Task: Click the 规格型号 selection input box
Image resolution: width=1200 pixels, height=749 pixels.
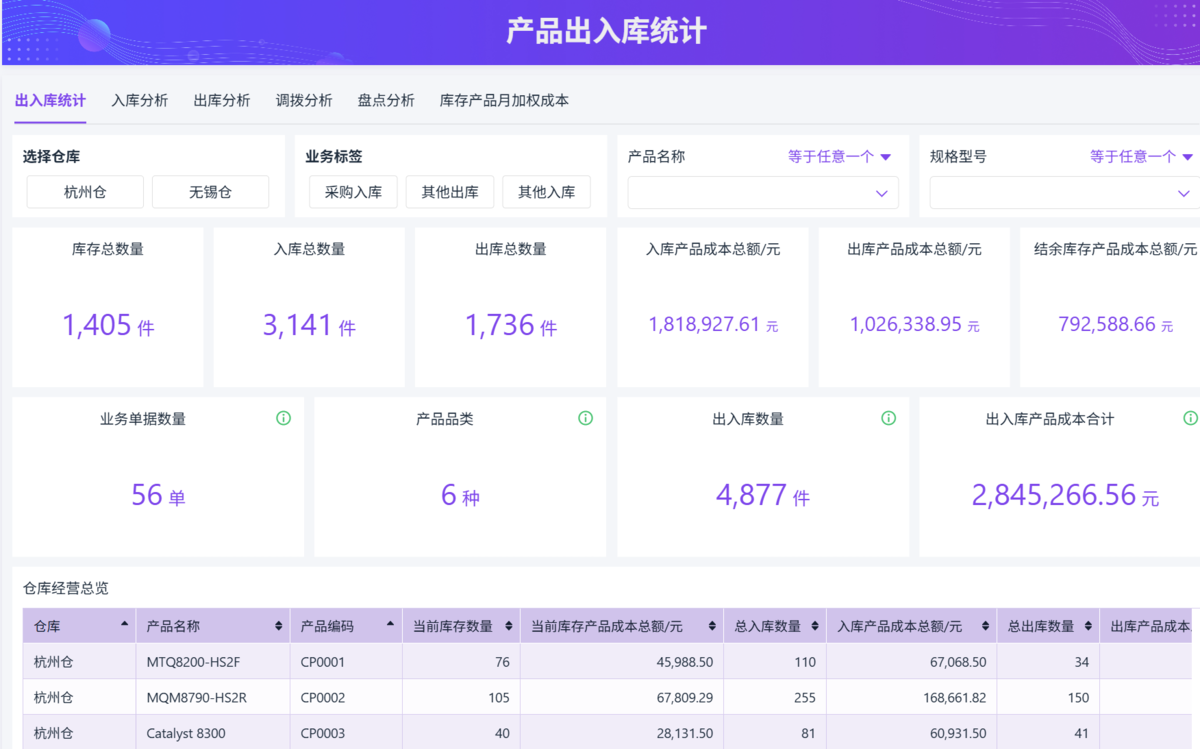Action: 1065,193
